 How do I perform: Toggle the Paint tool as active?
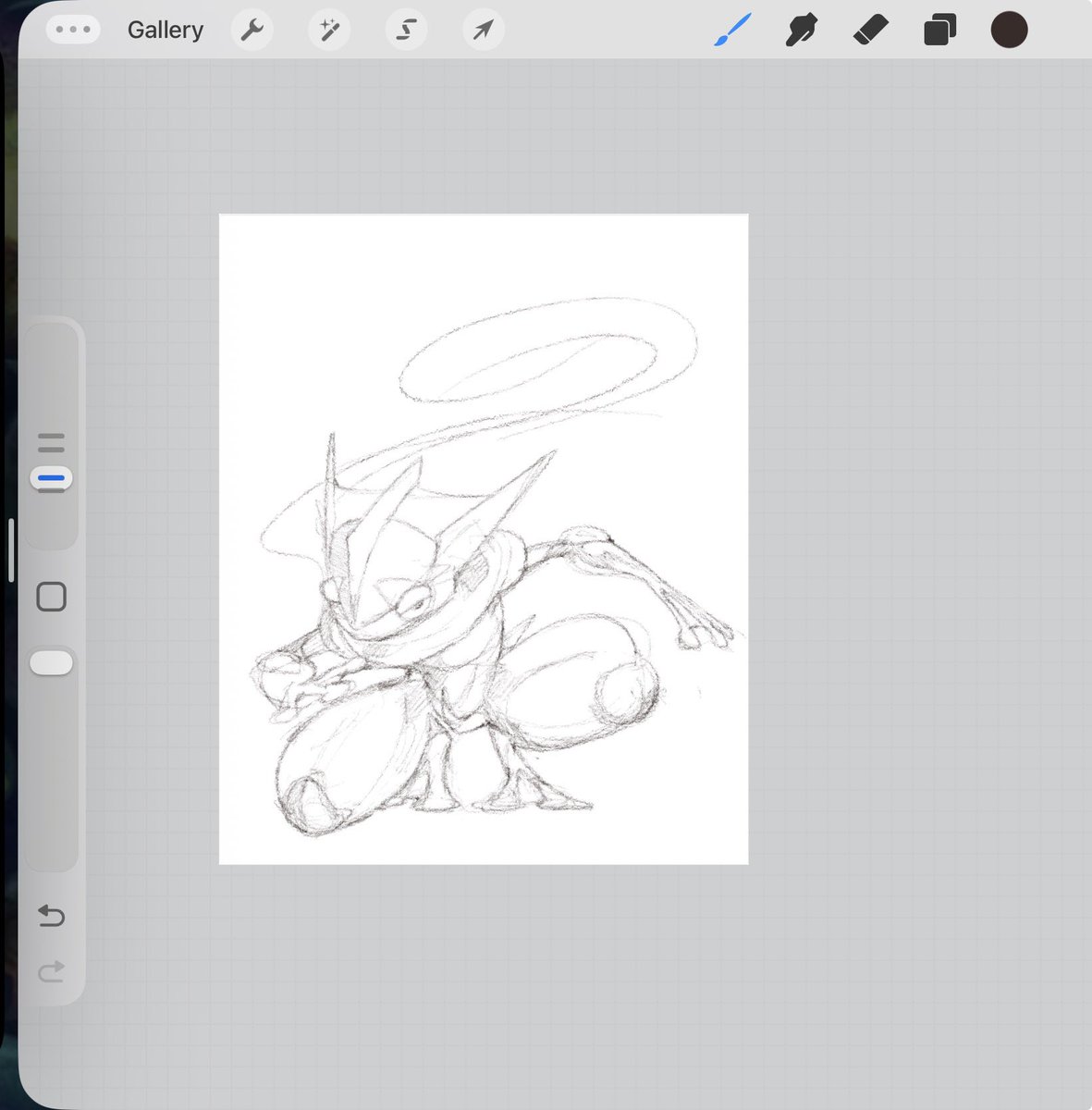(x=731, y=29)
